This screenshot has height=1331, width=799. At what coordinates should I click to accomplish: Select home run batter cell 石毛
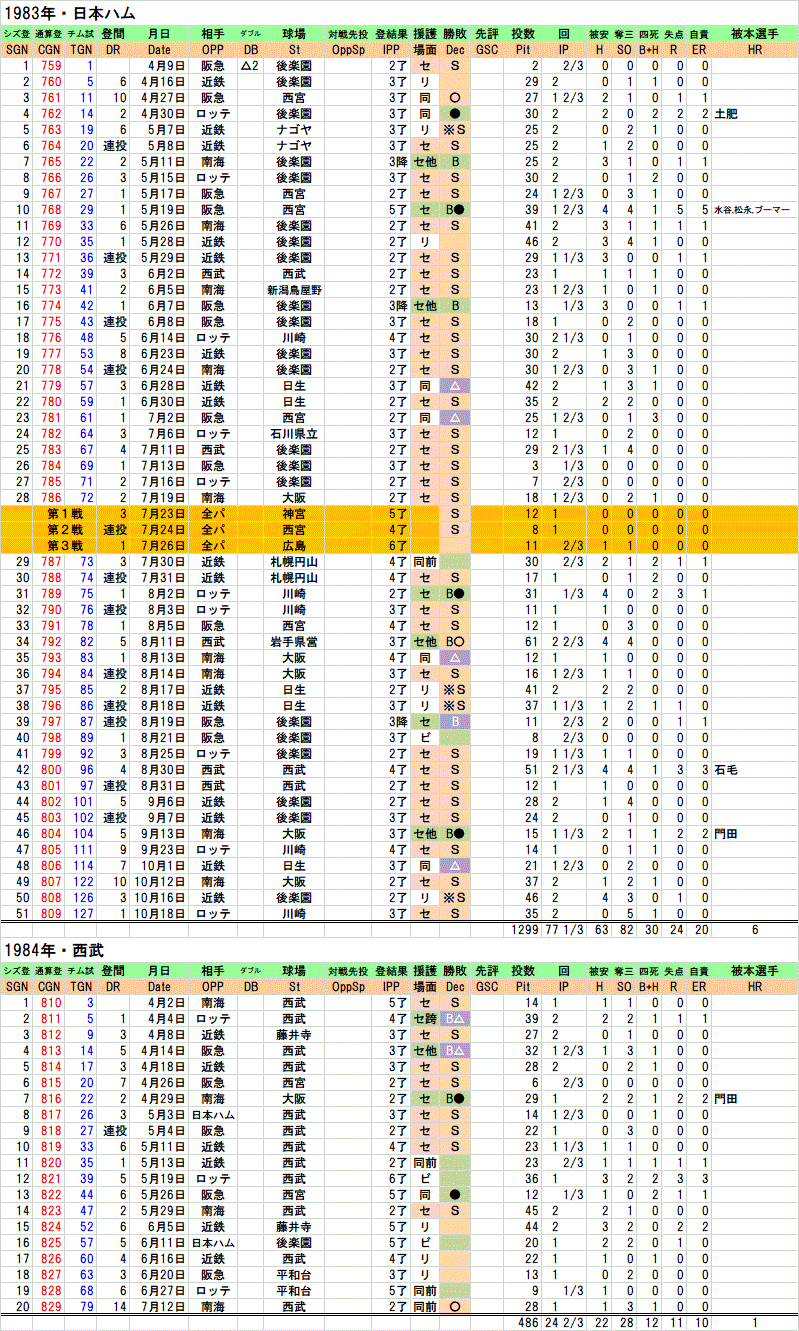point(727,770)
